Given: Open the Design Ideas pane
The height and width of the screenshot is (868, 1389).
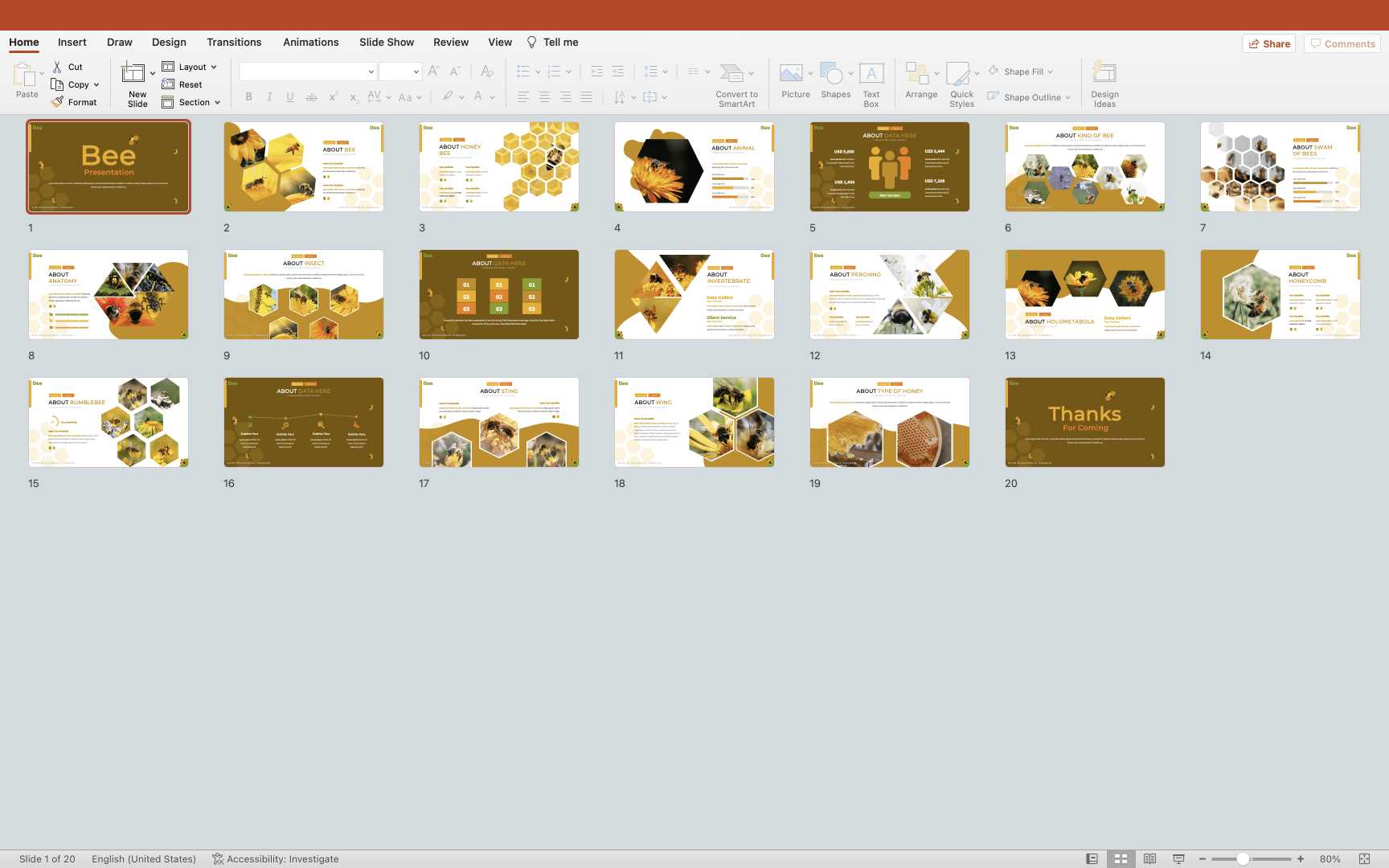Looking at the screenshot, I should tap(1104, 74).
